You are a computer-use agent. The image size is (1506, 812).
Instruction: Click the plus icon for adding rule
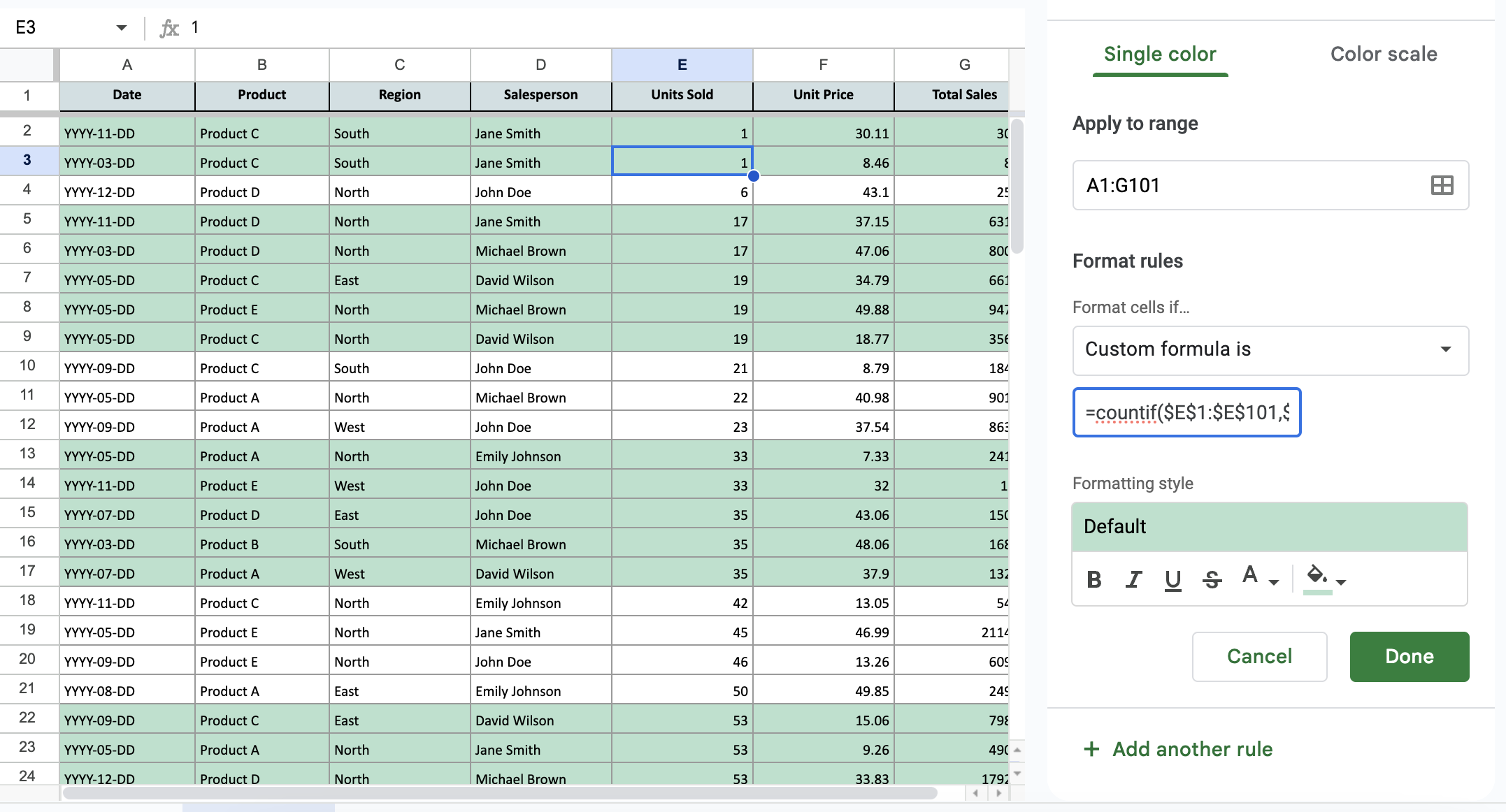1091,749
